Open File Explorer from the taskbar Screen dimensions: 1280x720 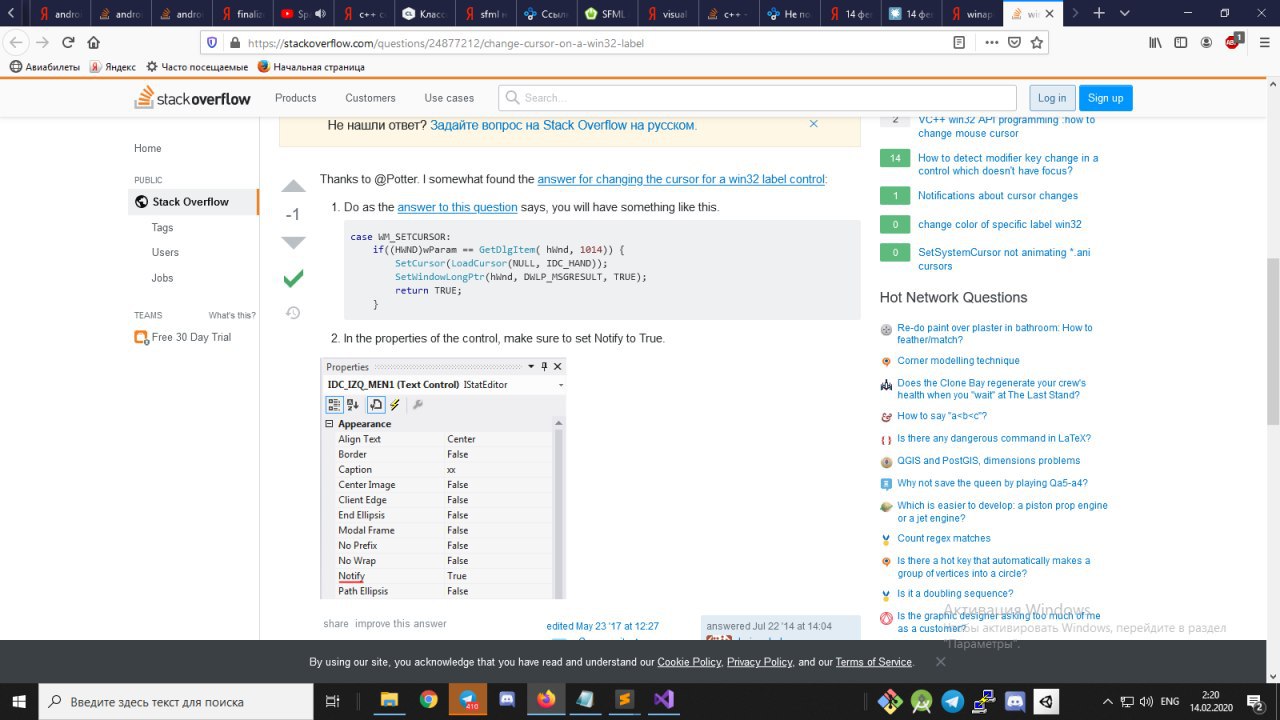point(390,700)
